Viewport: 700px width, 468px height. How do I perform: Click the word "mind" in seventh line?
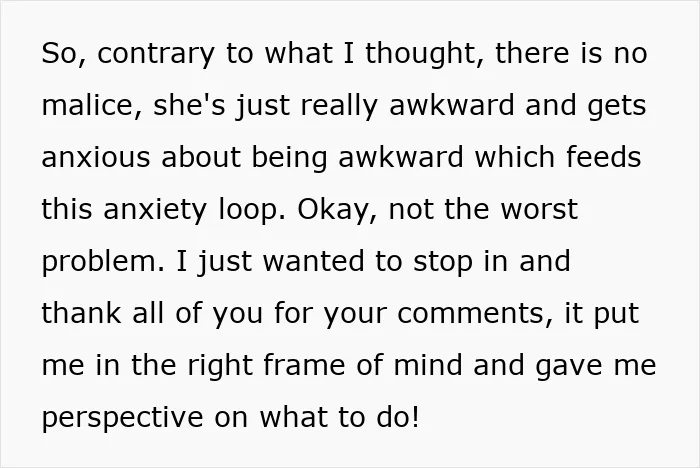point(428,364)
